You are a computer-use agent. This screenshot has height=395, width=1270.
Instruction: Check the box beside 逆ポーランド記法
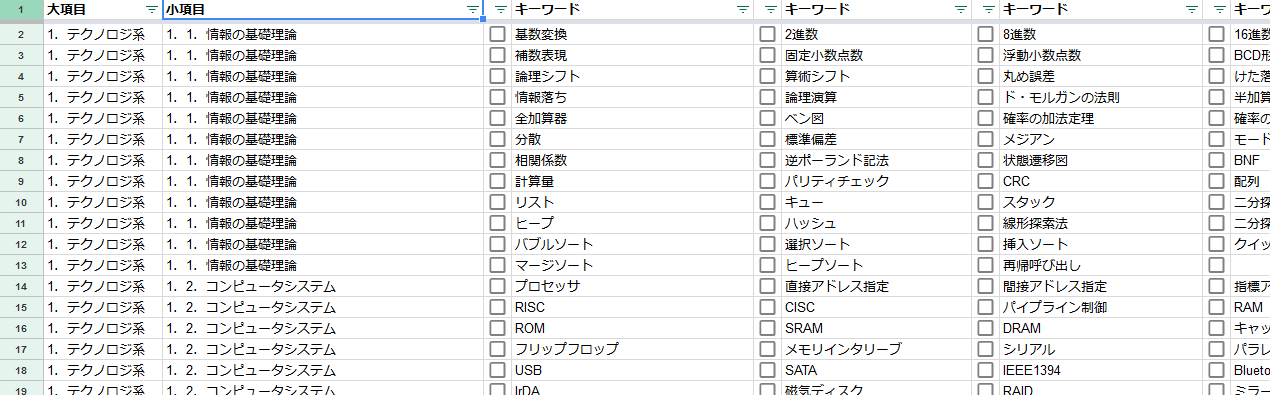point(767,160)
